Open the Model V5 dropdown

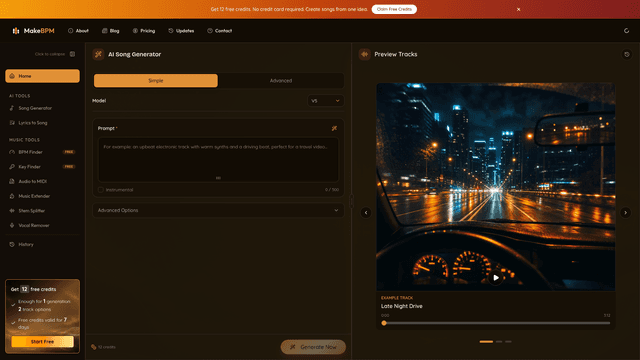coord(325,101)
